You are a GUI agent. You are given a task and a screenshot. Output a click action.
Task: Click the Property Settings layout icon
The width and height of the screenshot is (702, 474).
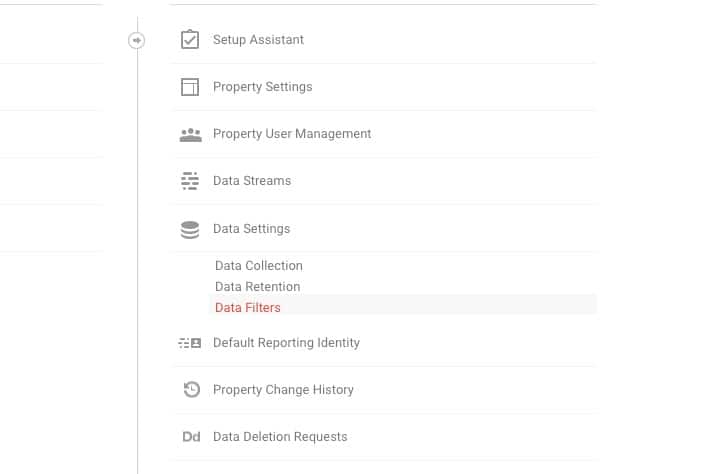point(190,87)
